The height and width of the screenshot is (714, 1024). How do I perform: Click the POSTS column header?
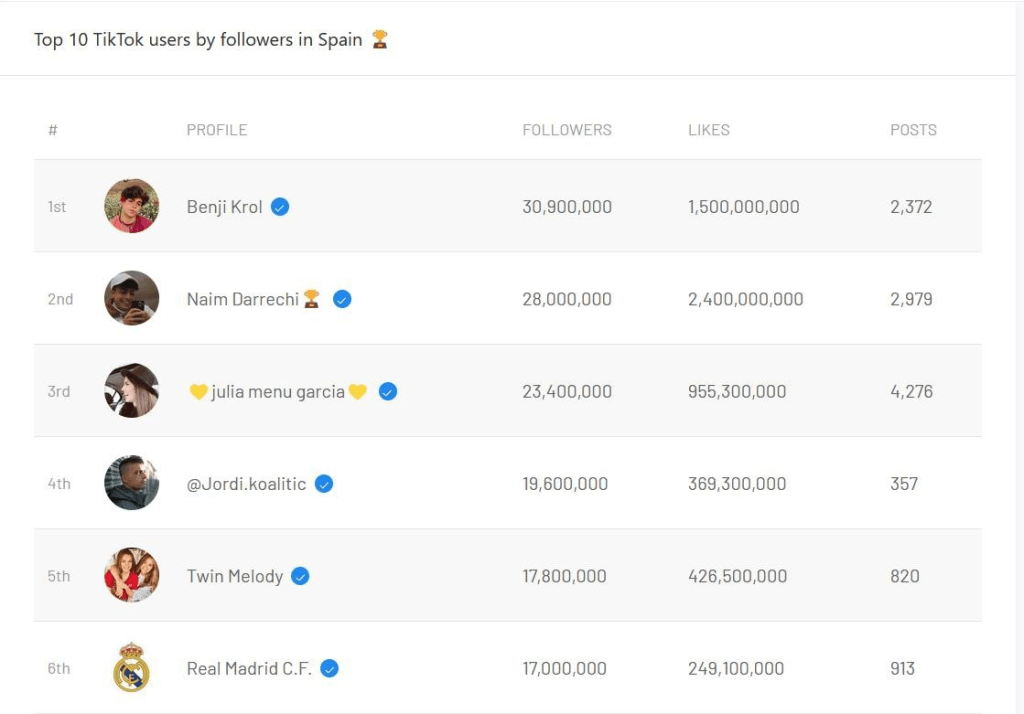pos(913,130)
